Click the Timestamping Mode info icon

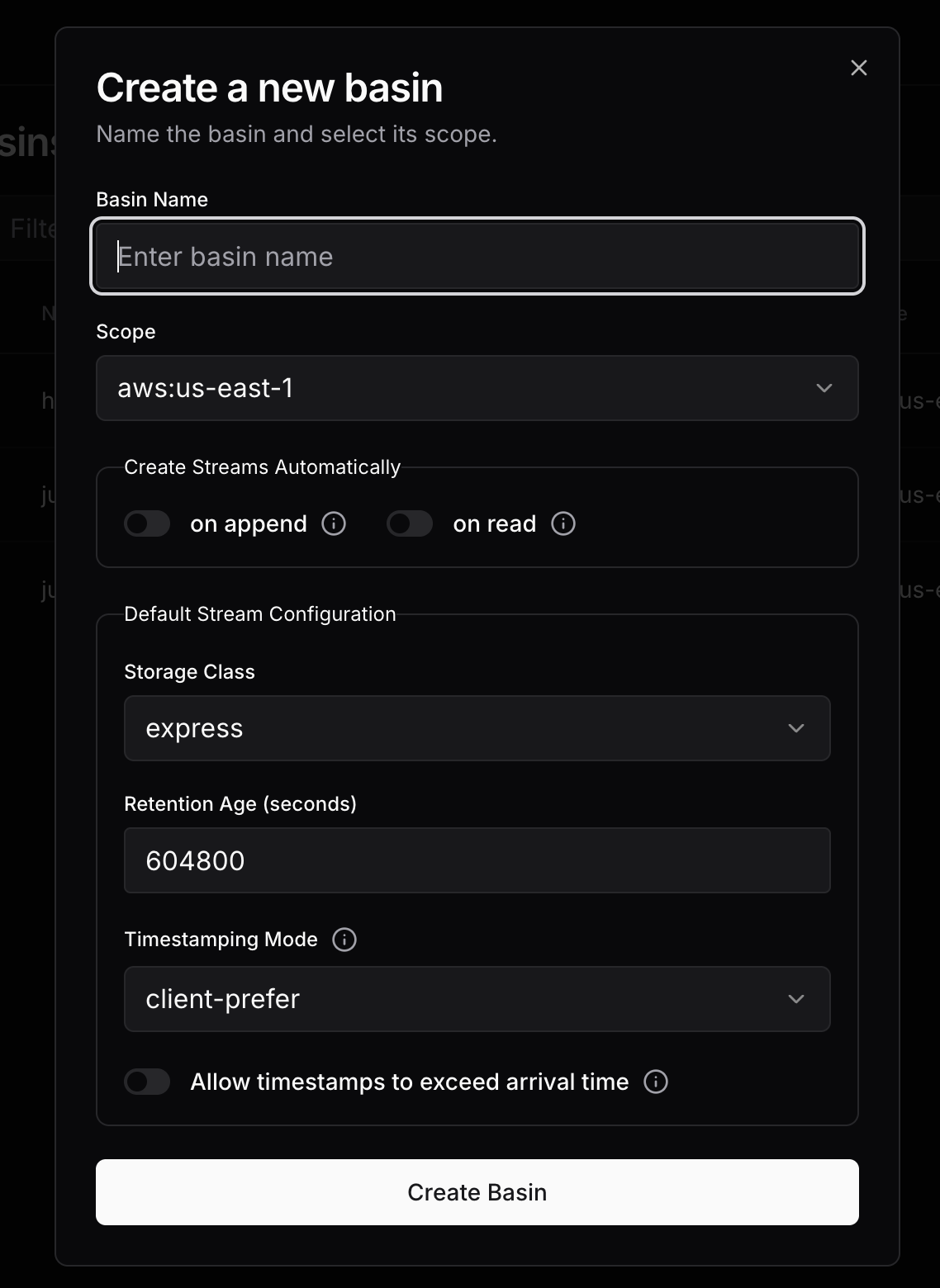pos(344,939)
